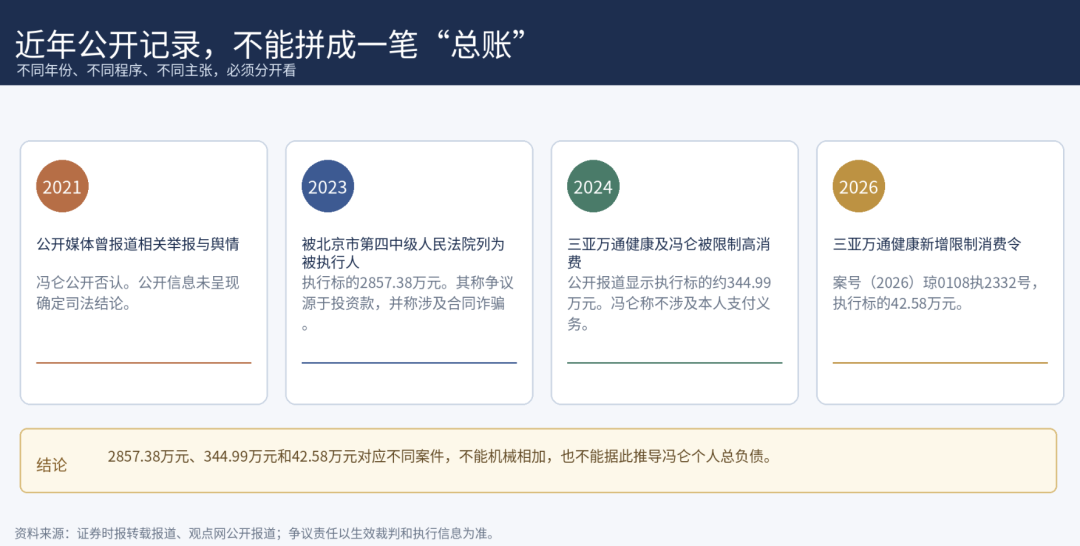Select the heading 公开媒体曾报道相关举报与舆情
The image size is (1080, 546).
click(138, 244)
